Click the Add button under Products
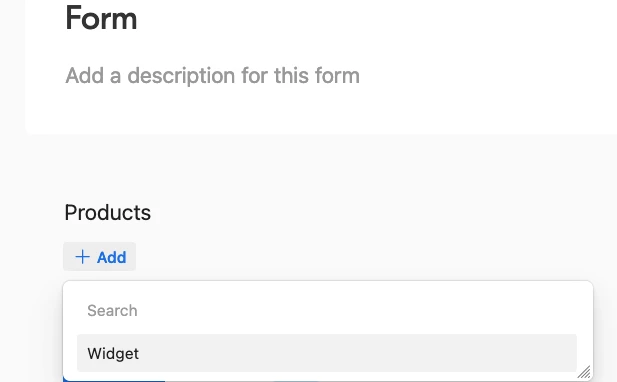617x382 pixels. pos(100,257)
